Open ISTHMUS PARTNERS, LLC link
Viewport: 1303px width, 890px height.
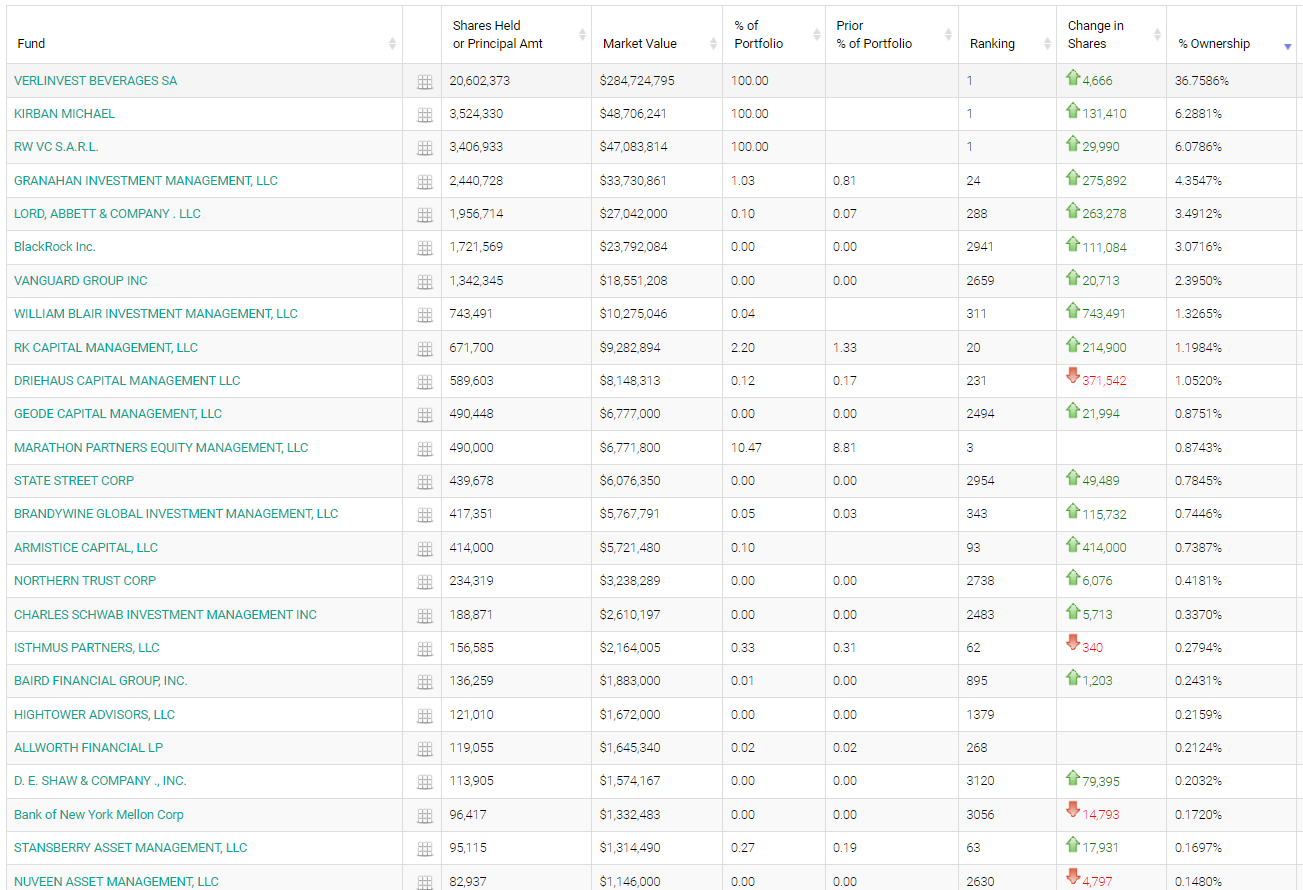87,647
